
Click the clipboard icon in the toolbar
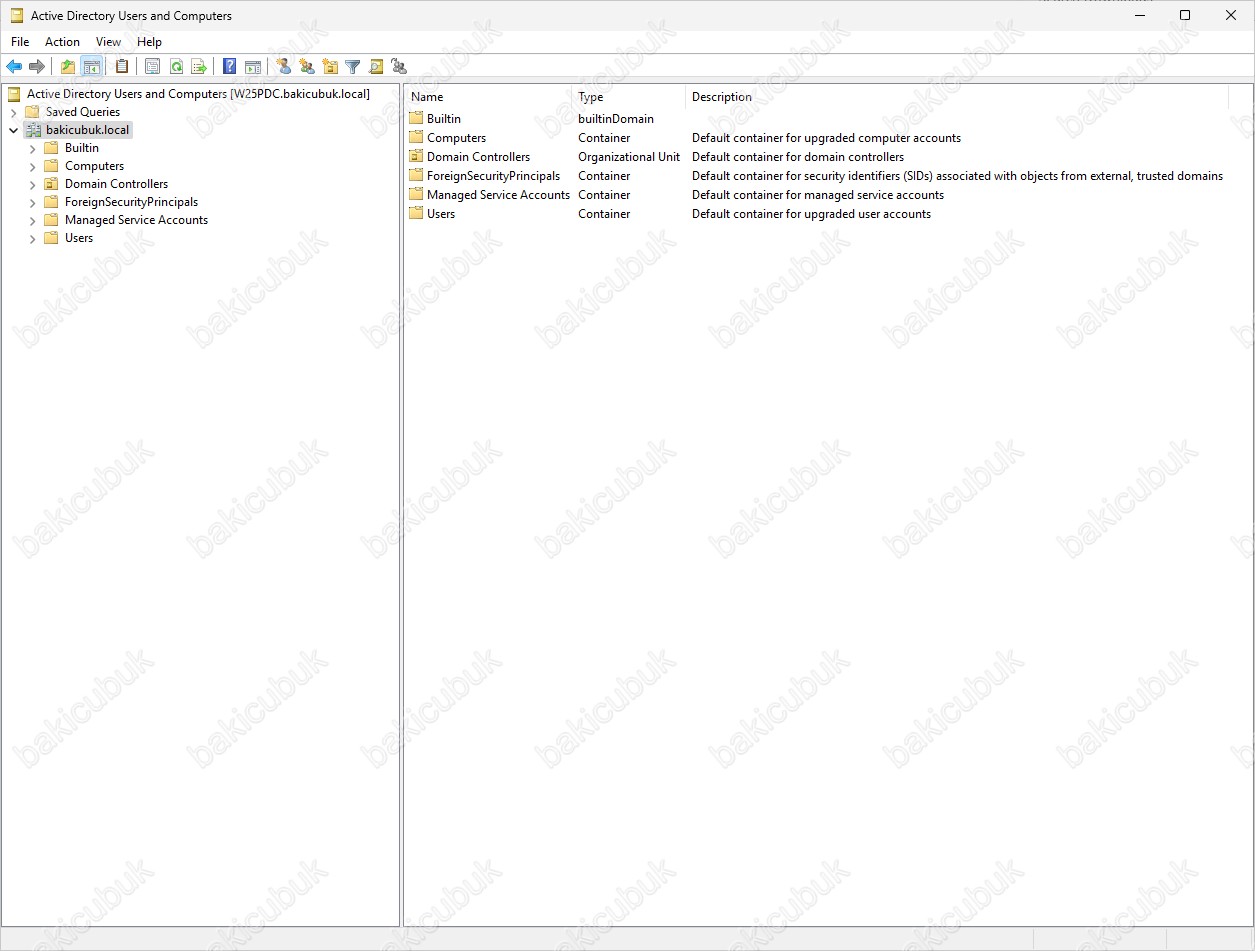[122, 67]
